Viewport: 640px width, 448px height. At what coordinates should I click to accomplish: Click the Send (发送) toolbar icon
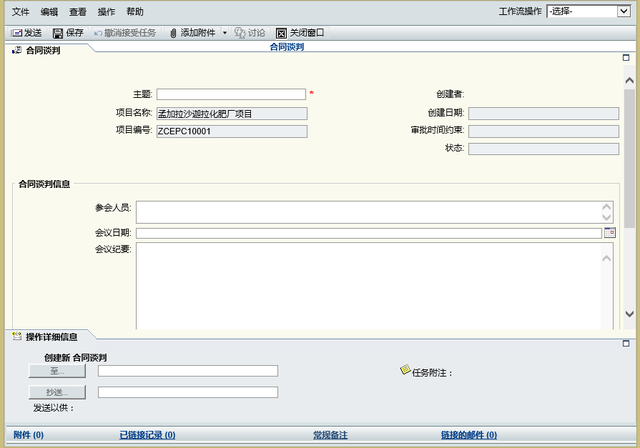[16, 33]
